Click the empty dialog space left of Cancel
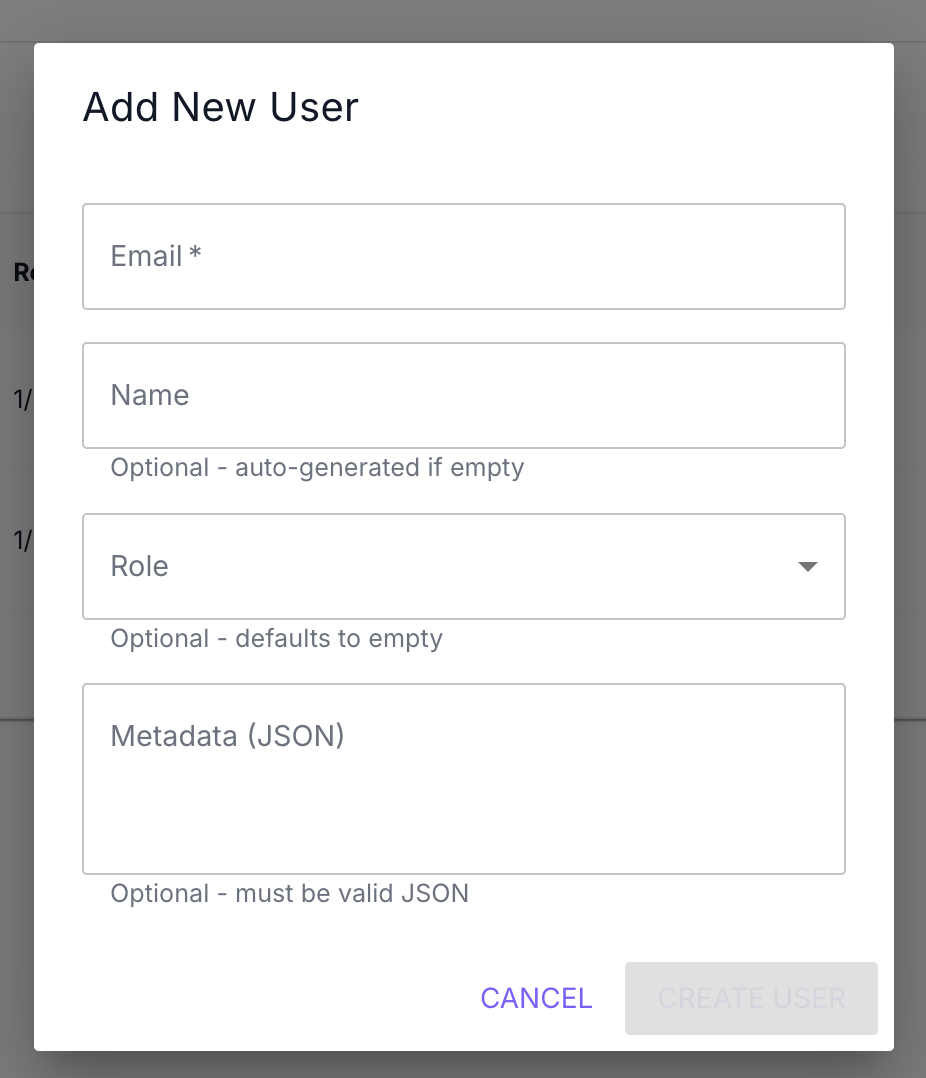The height and width of the screenshot is (1078, 926). (250, 998)
